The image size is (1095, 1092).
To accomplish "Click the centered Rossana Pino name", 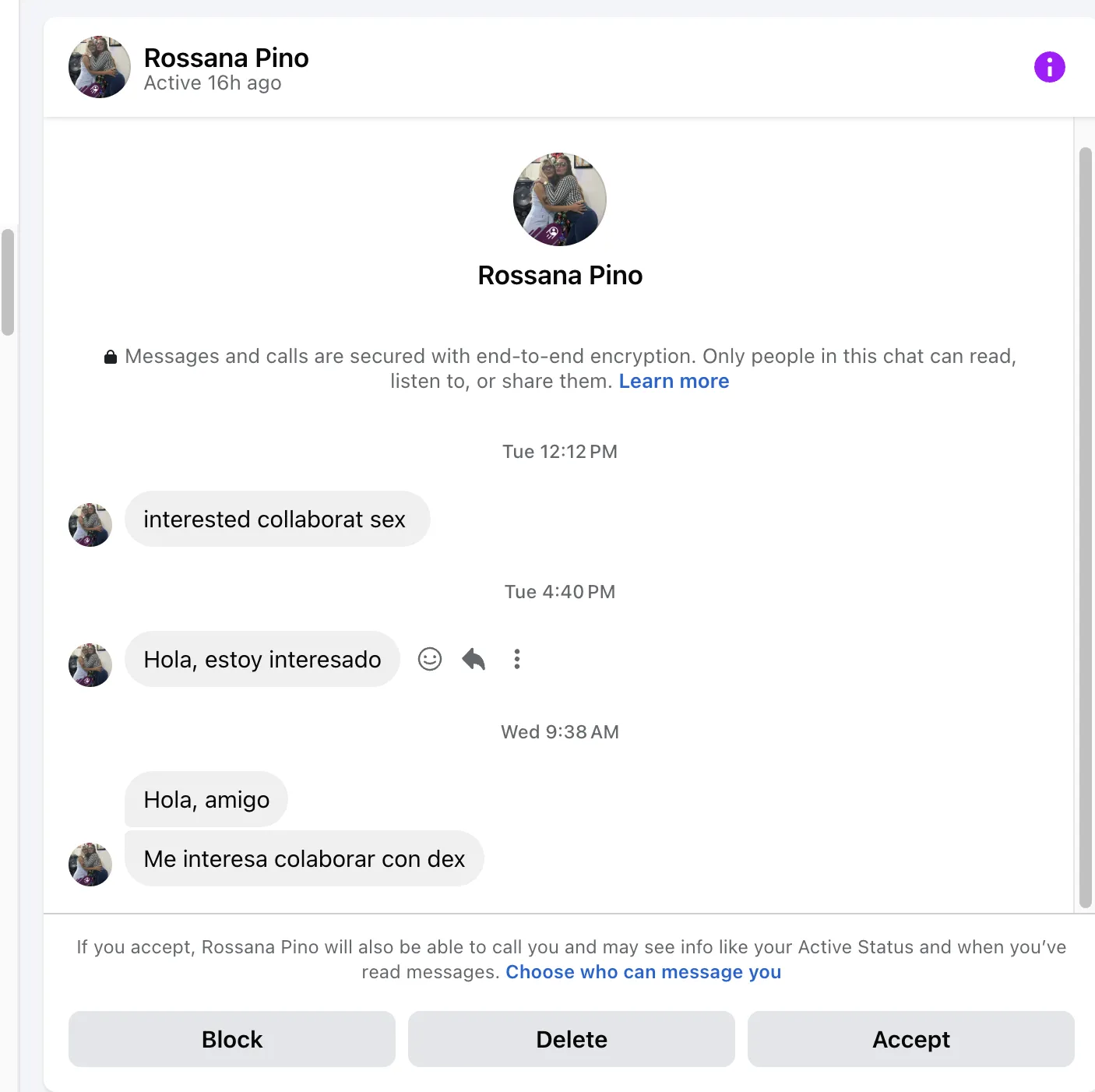I will click(x=560, y=276).
